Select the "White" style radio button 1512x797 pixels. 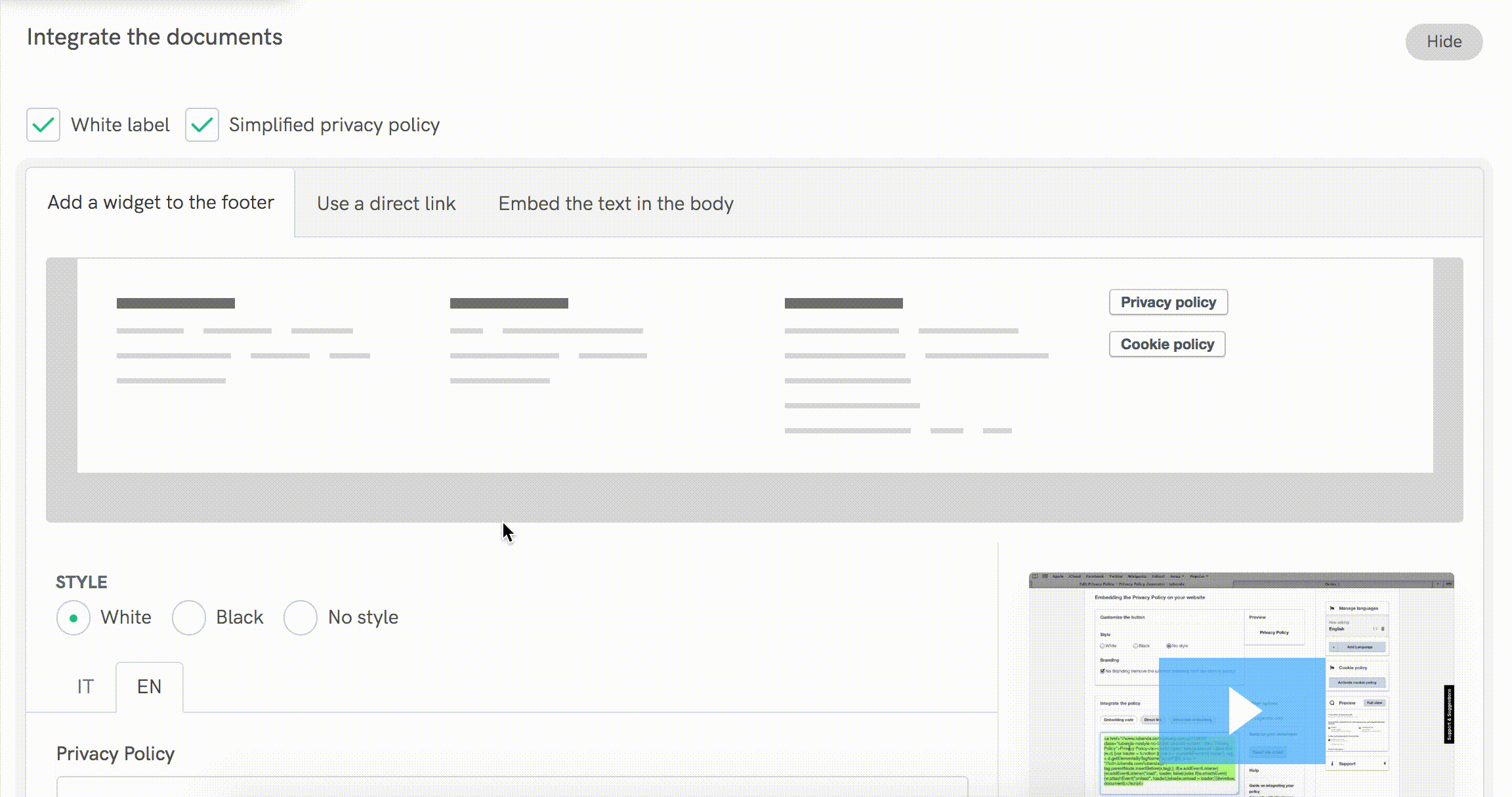pyautogui.click(x=73, y=617)
